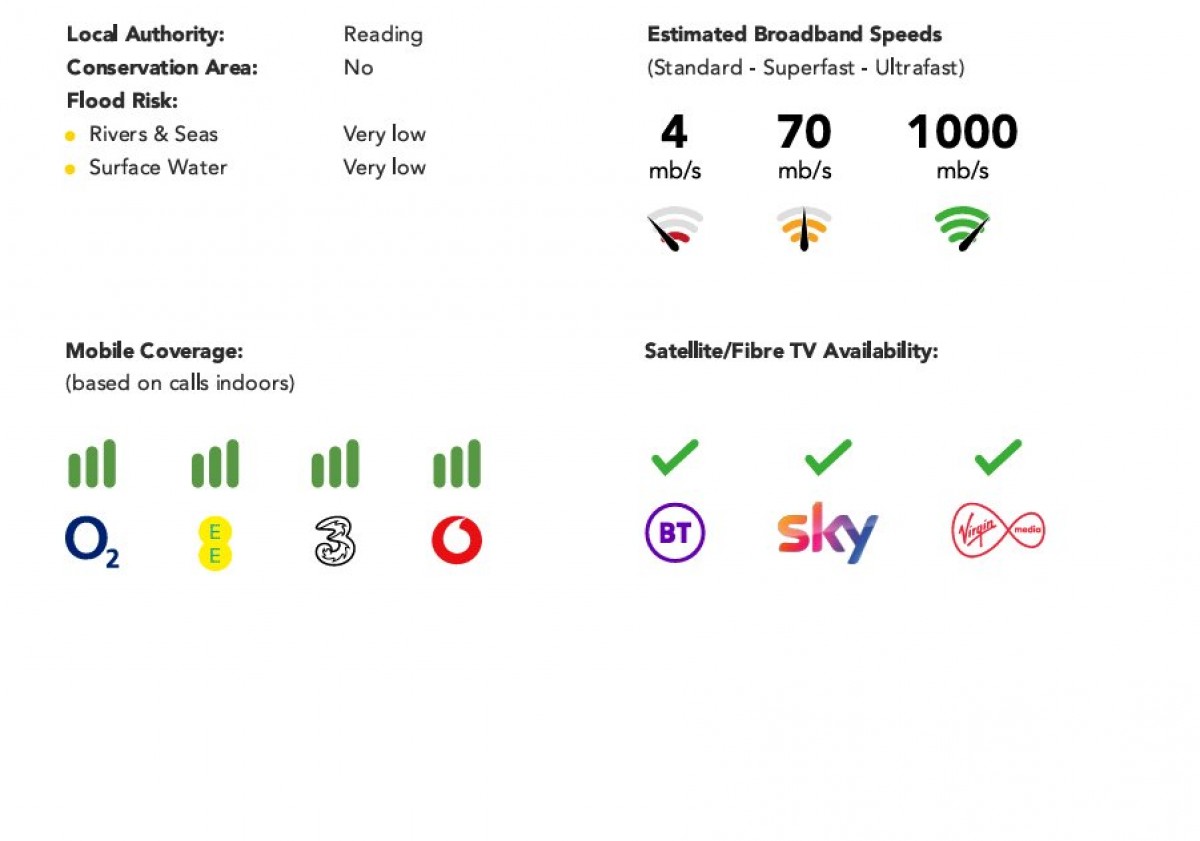Viewport: 1200px width, 841px height.
Task: Click the red standard speed gauge icon
Action: [674, 229]
